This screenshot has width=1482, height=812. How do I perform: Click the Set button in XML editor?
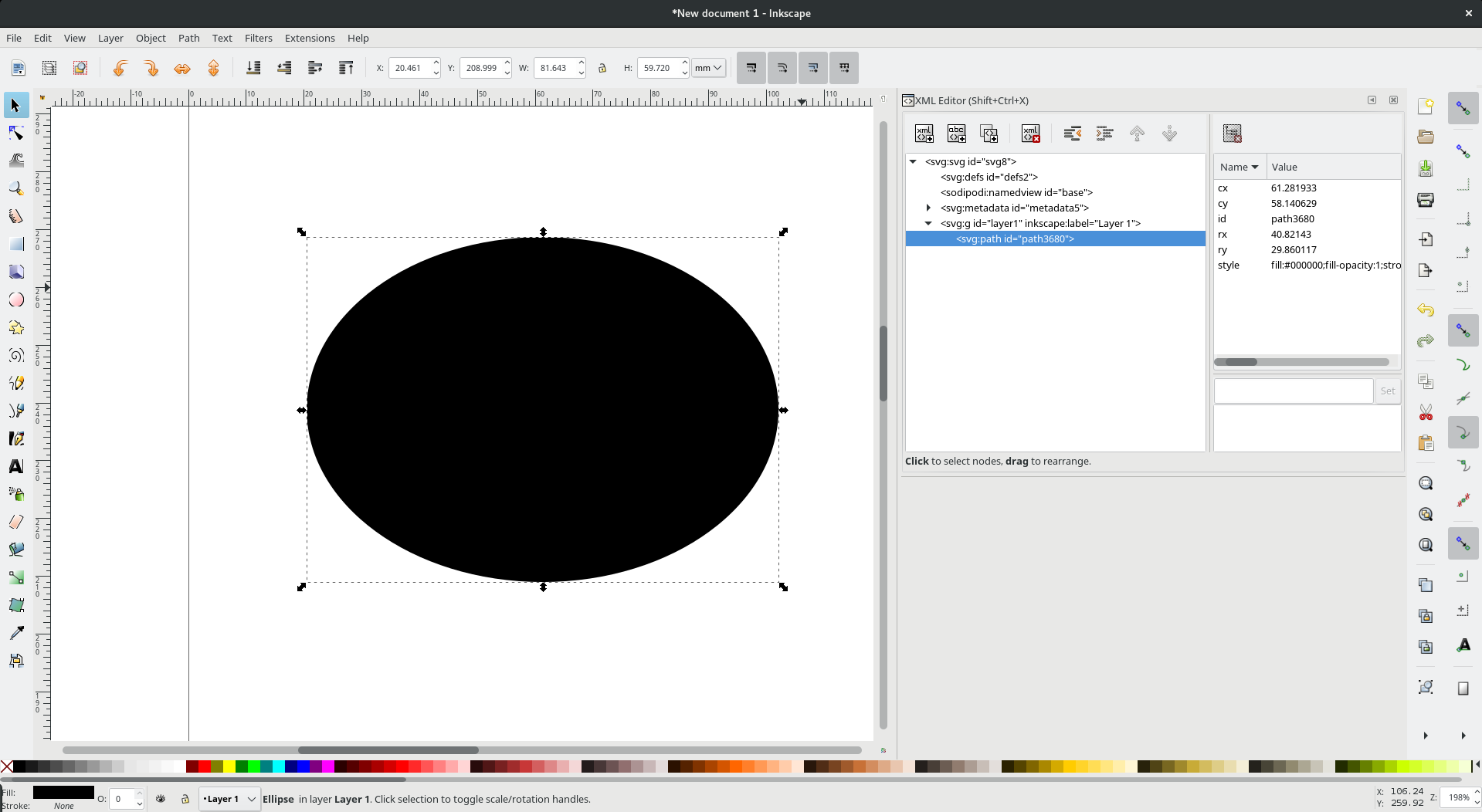[1386, 391]
